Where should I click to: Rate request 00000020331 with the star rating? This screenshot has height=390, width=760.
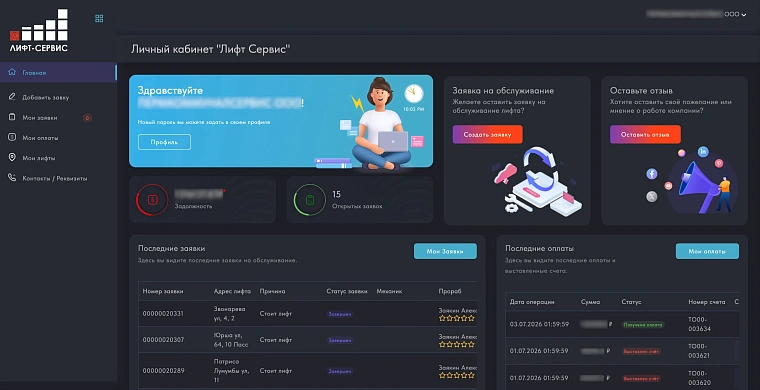coord(457,318)
